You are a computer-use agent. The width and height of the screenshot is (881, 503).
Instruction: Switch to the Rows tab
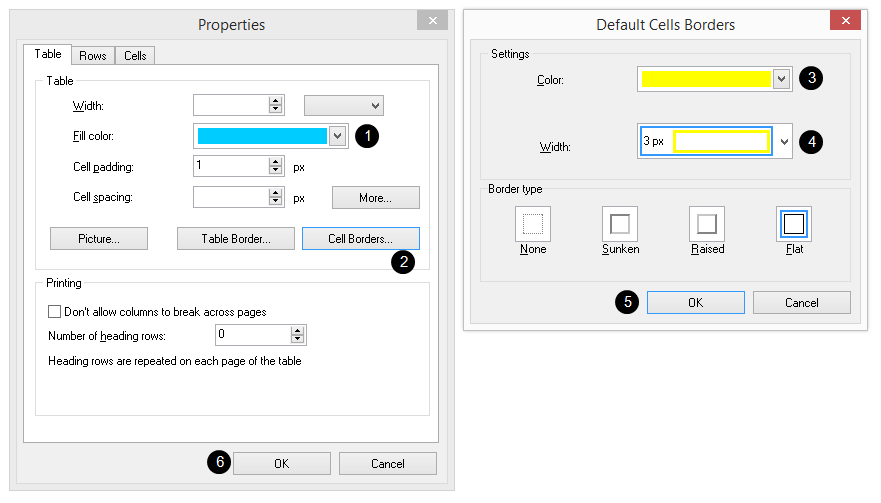coord(93,56)
